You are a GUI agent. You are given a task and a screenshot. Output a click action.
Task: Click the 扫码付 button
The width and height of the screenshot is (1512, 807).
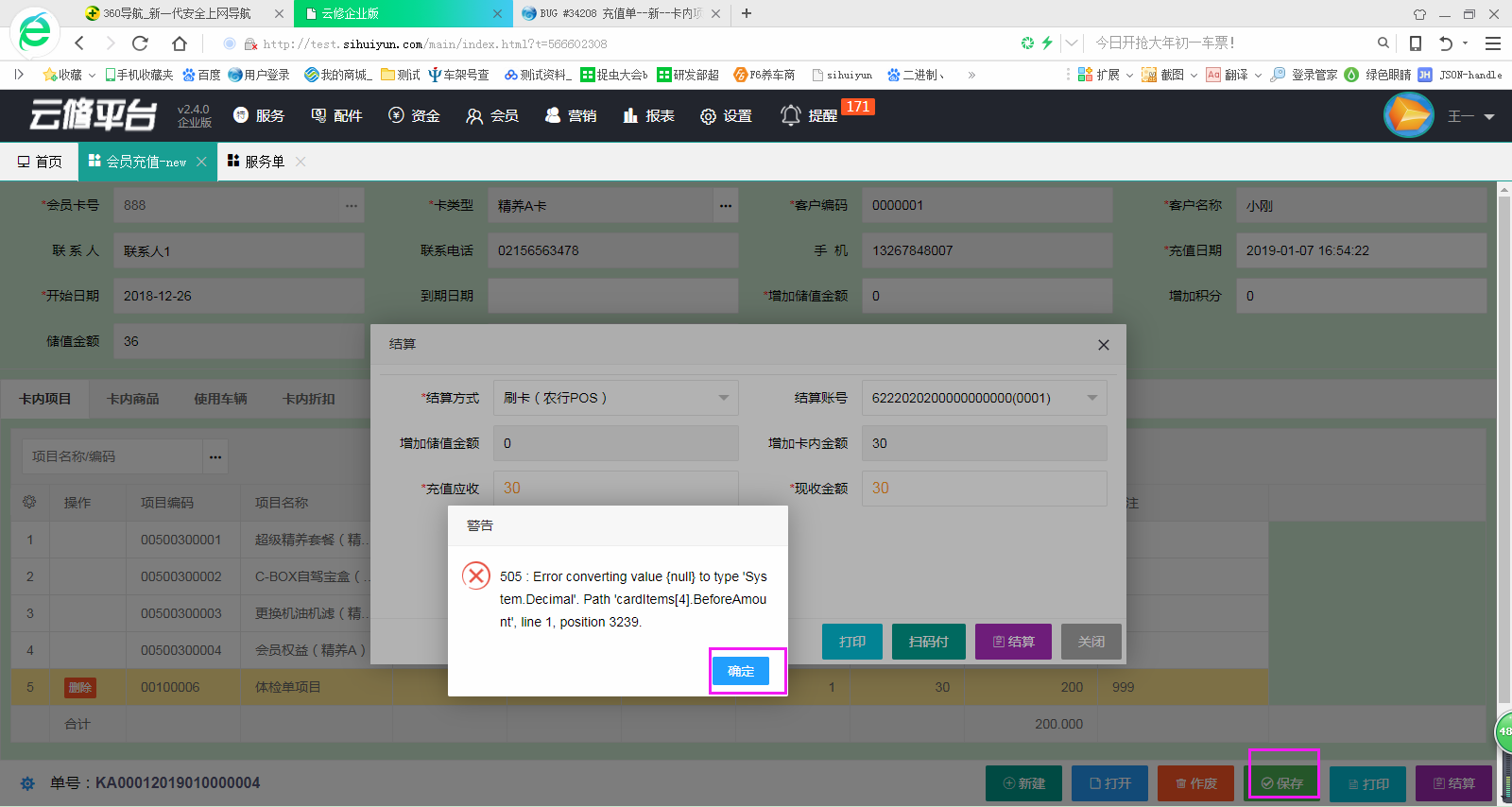(x=928, y=642)
